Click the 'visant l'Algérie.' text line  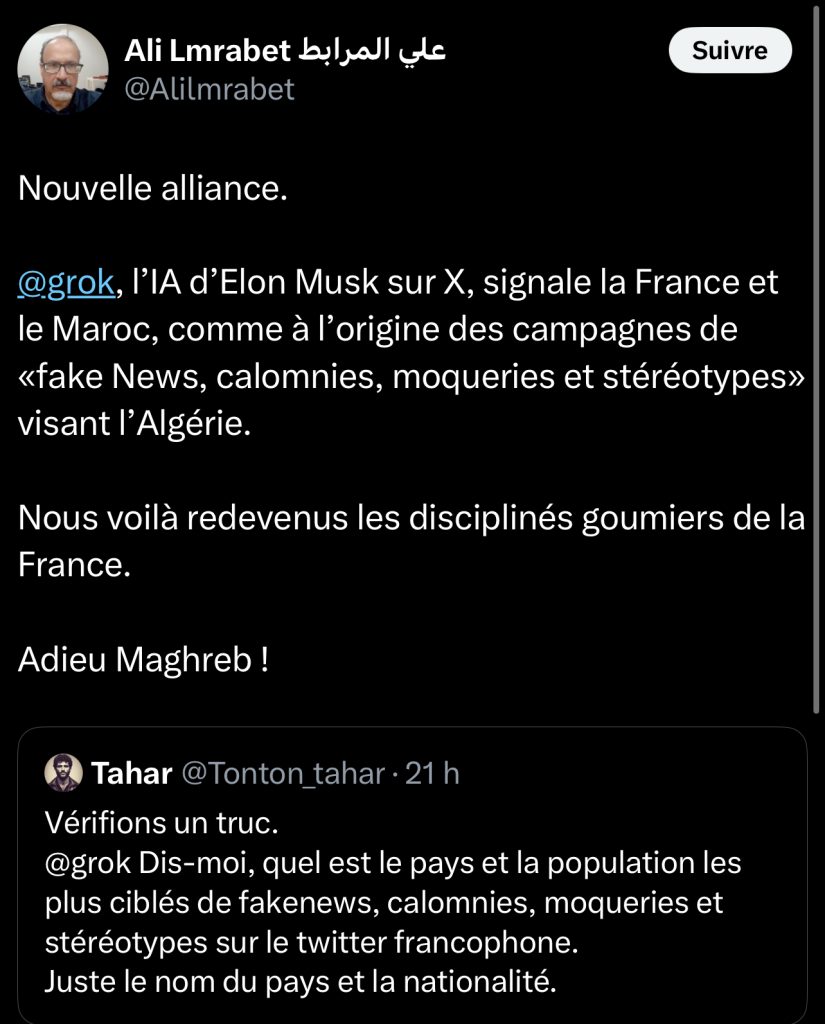coord(135,424)
